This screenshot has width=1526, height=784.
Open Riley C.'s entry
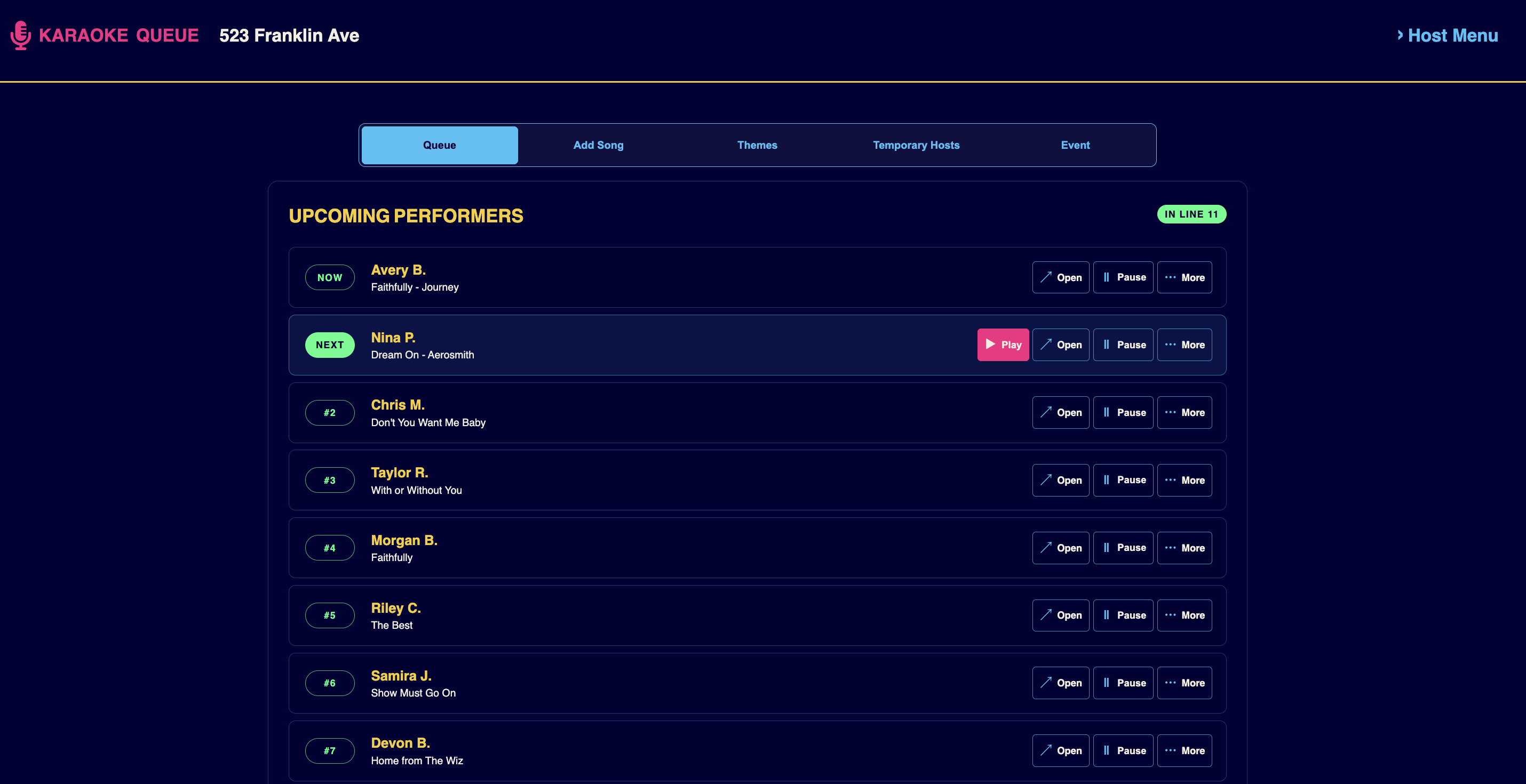point(1060,615)
